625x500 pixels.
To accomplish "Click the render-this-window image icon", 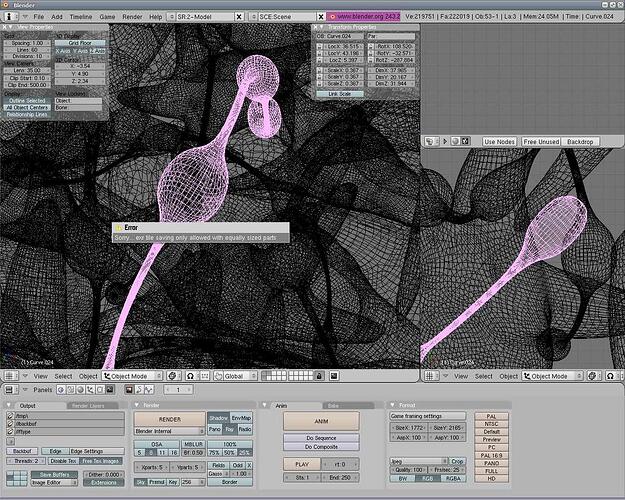I will 334,376.
